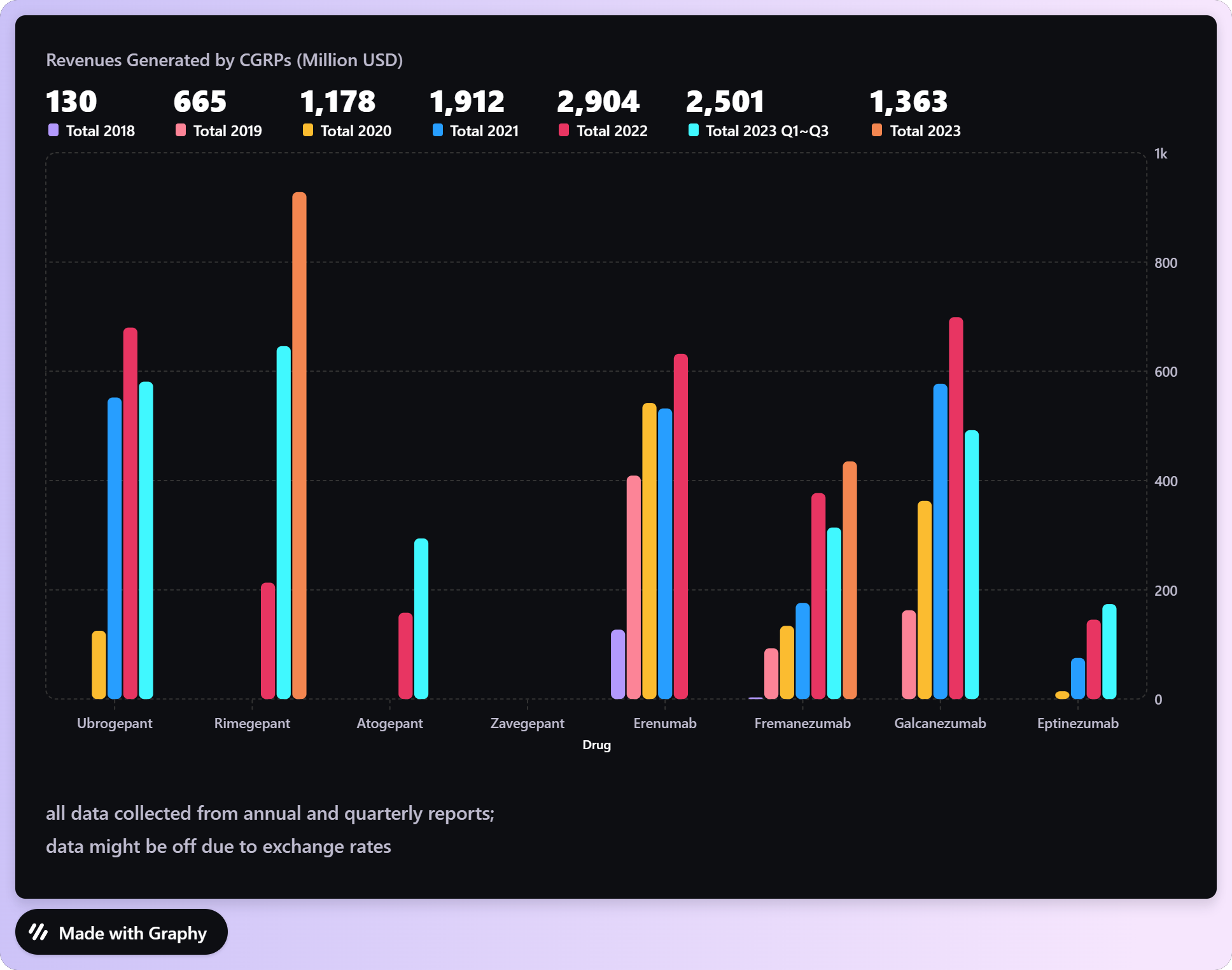1232x970 pixels.
Task: Toggle the Total 2020 legend label
Action: (355, 130)
